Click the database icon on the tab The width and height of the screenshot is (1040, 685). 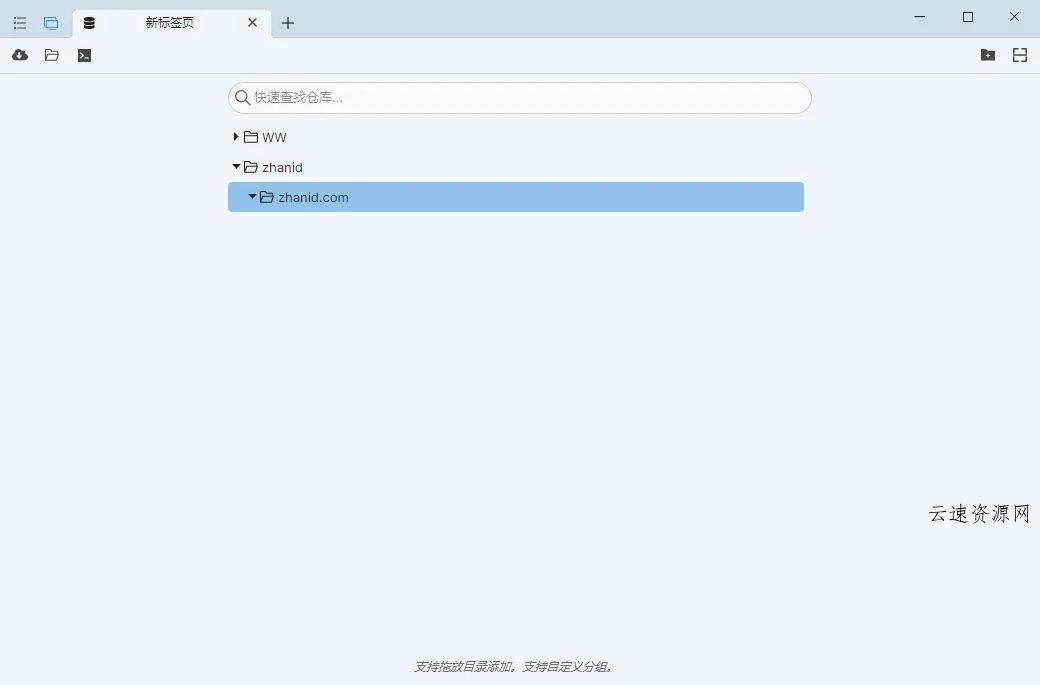pos(89,22)
